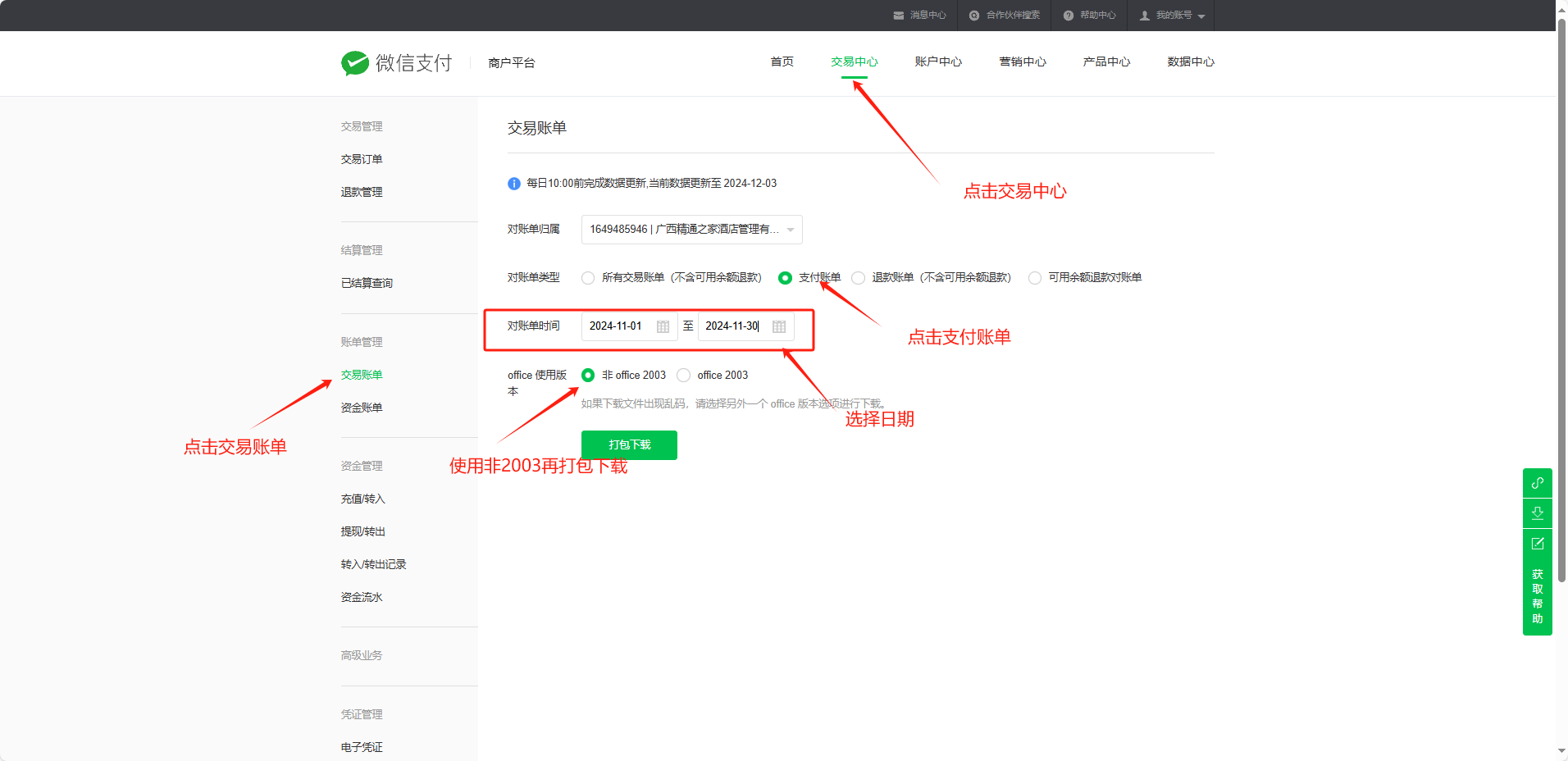
Task: Select 可用余额退款对账单 radio option
Action: [x=1035, y=278]
